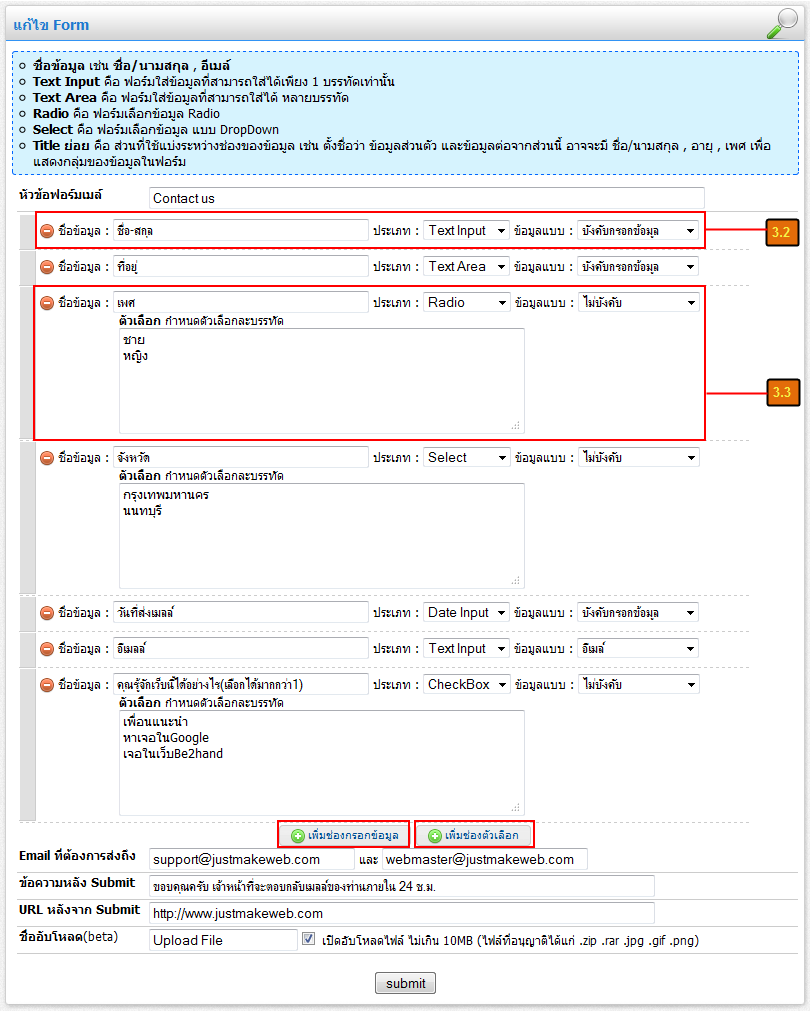The image size is (810, 1011).
Task: Open the Select type dropdown for จังหวัด
Action: click(466, 458)
